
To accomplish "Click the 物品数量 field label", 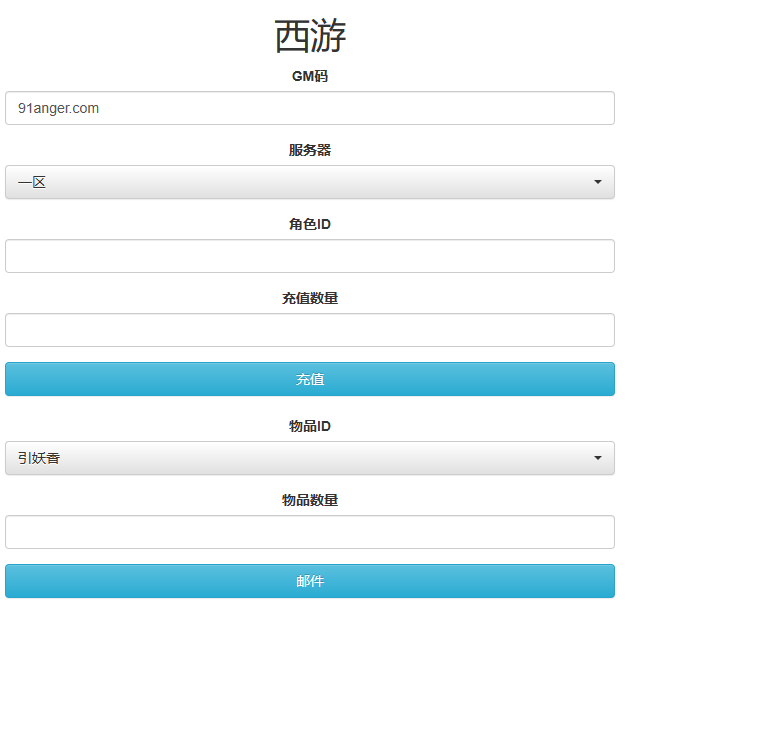I will (x=310, y=500).
